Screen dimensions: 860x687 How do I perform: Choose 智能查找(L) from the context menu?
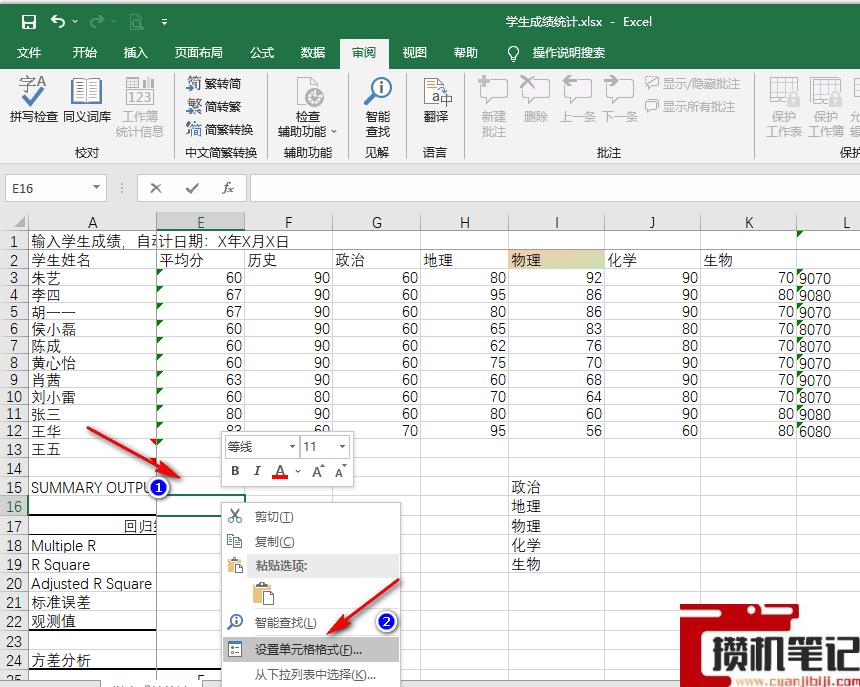(312, 622)
